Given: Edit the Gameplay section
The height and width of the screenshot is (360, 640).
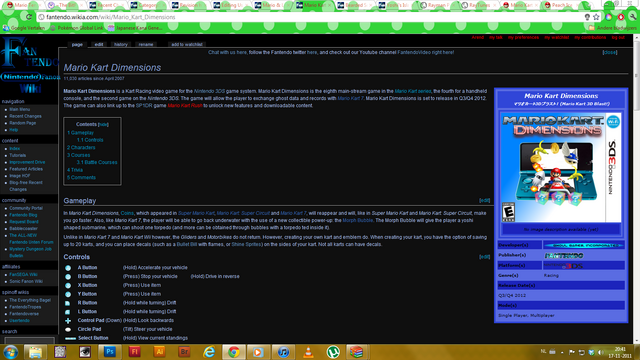Looking at the screenshot, I should (484, 200).
